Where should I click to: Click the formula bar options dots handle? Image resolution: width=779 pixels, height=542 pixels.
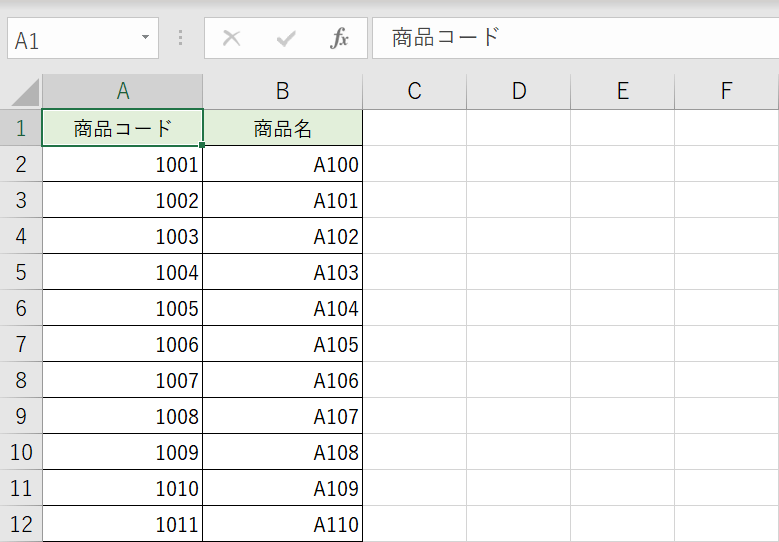click(x=180, y=38)
